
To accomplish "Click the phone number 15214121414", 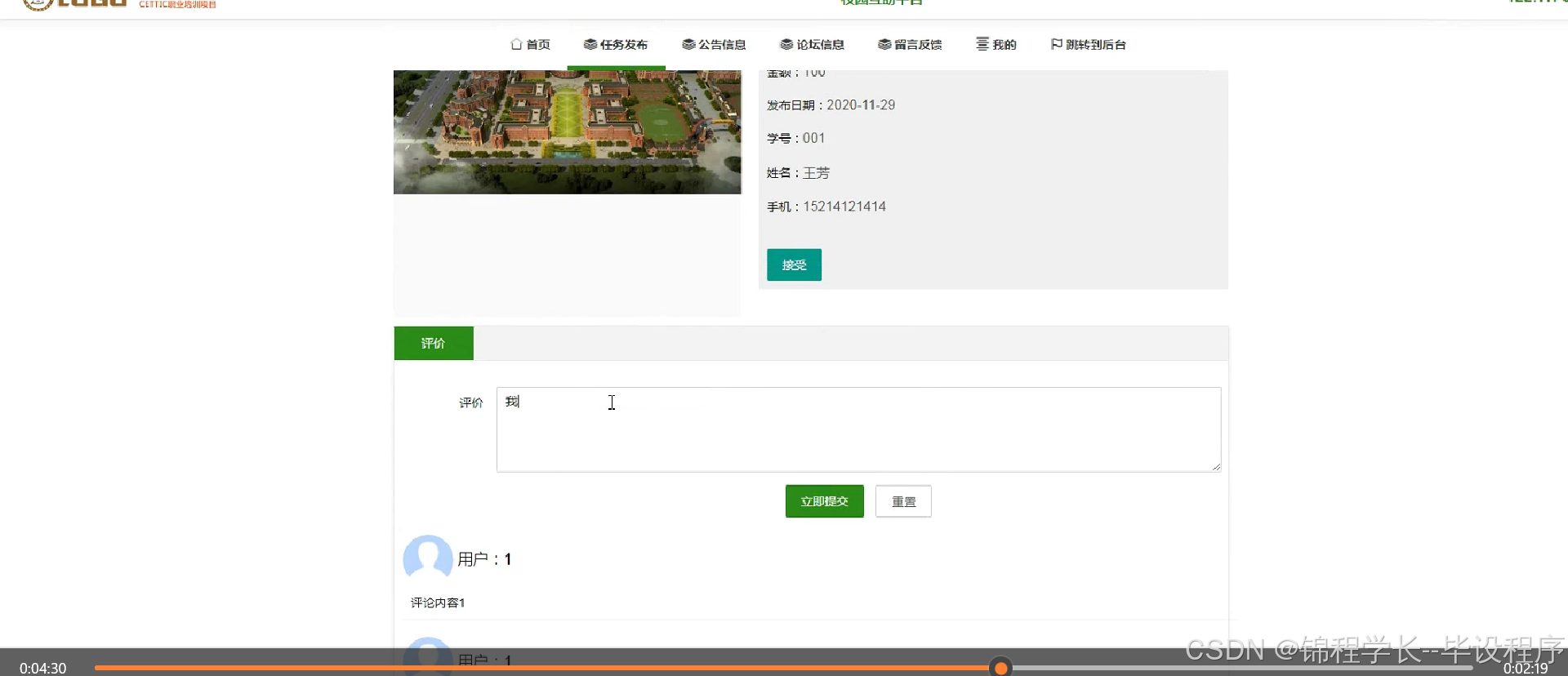I will (x=844, y=207).
